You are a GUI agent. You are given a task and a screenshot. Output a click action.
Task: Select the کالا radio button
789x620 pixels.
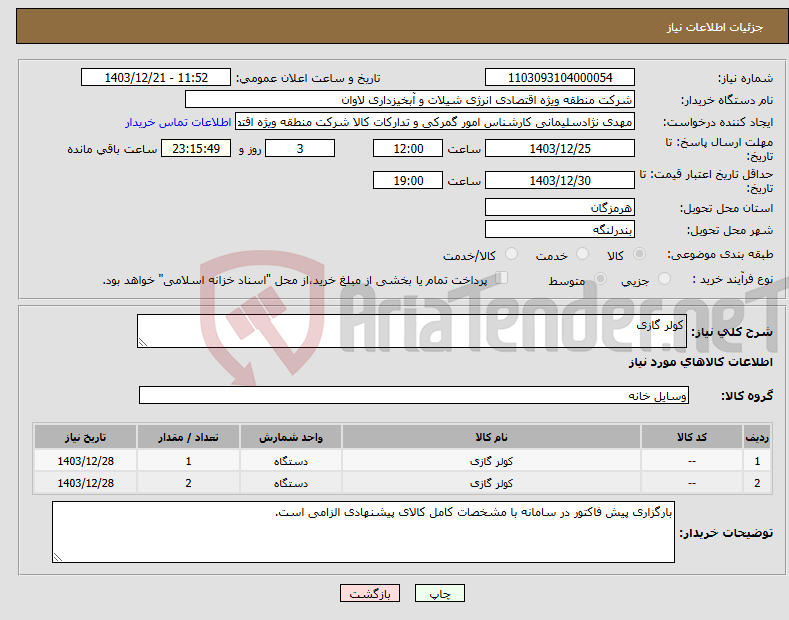coord(639,254)
